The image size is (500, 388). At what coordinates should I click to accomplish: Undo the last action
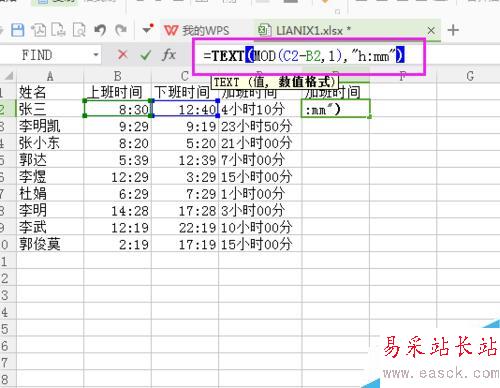pos(100,30)
